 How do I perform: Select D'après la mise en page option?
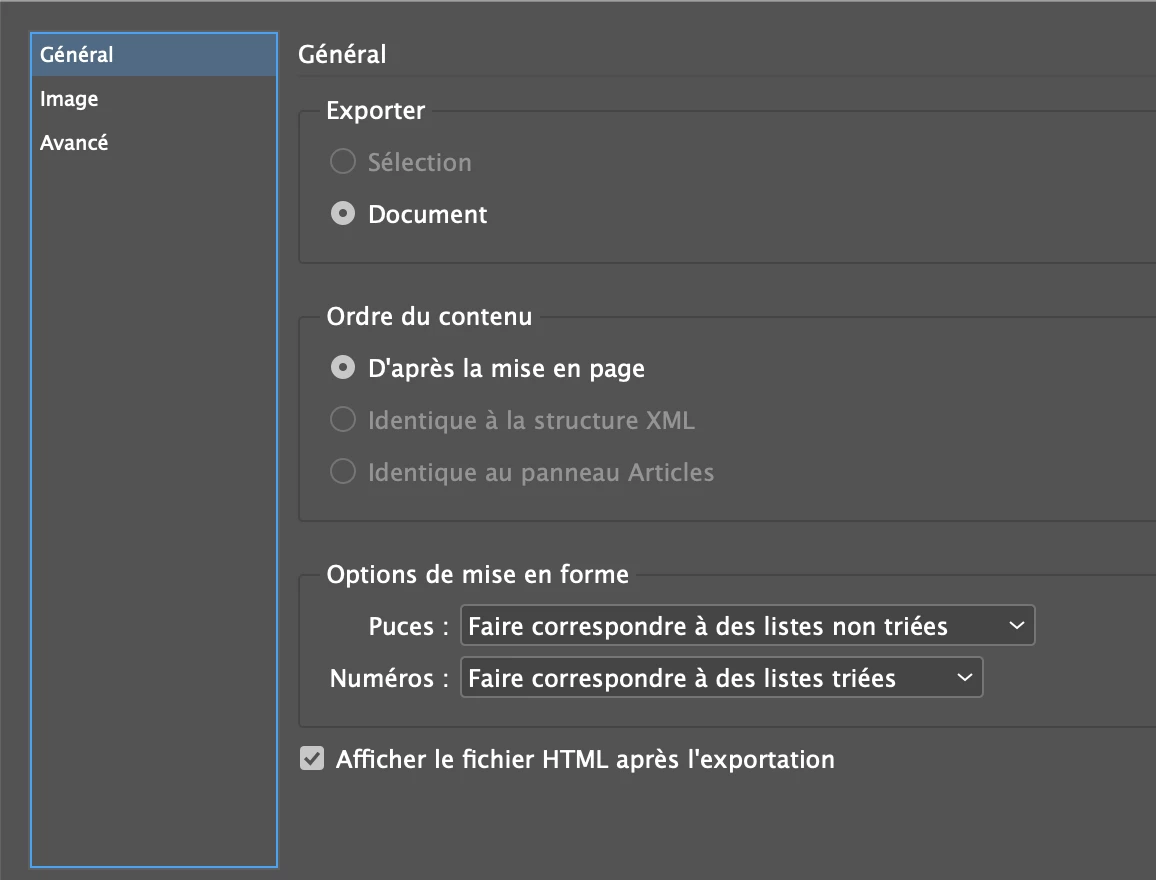(343, 368)
